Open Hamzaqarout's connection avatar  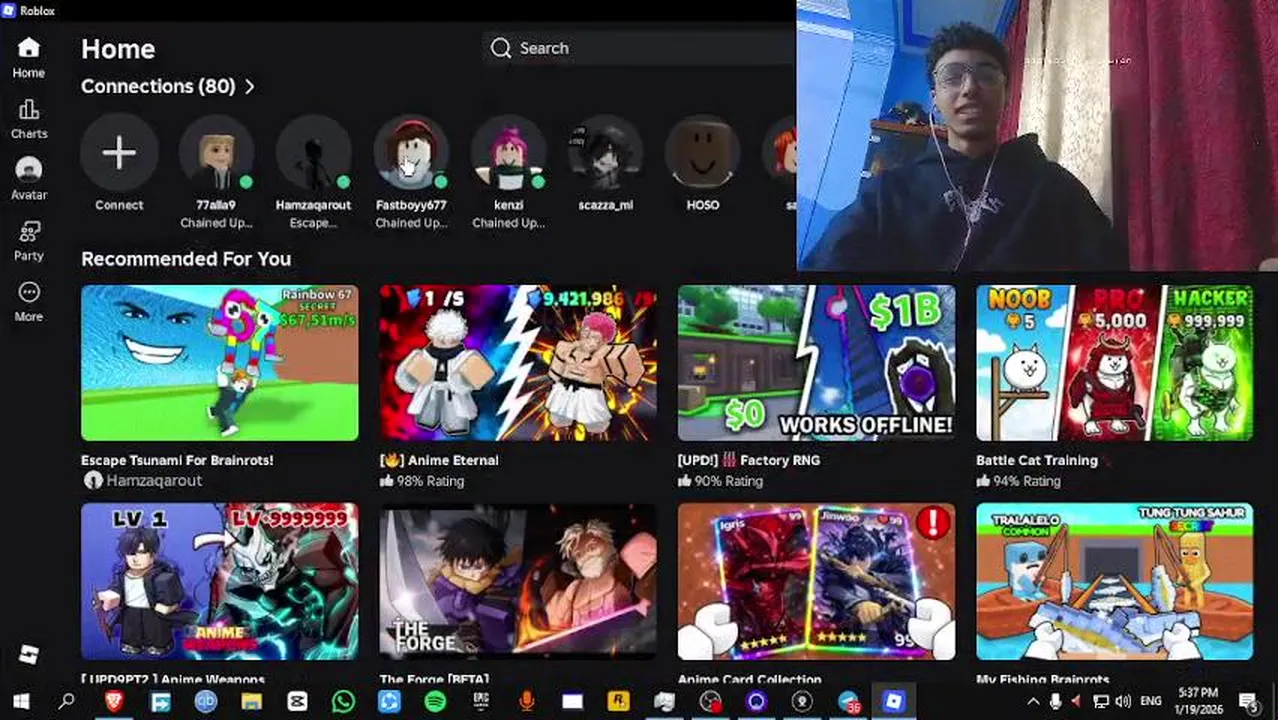point(313,153)
